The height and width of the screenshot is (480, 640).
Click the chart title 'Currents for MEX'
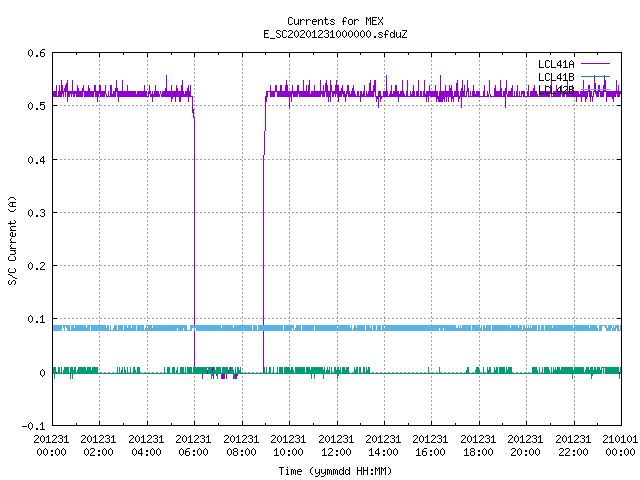coord(335,21)
